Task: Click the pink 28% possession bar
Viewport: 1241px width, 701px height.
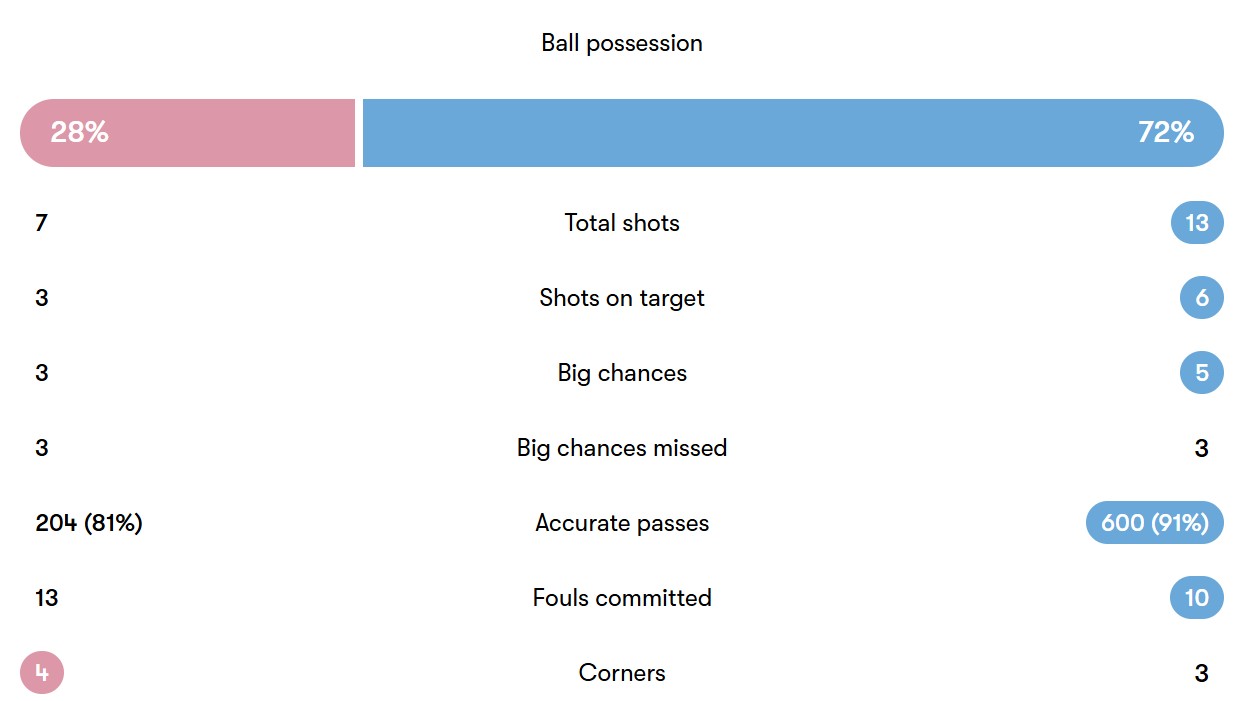Action: (187, 133)
